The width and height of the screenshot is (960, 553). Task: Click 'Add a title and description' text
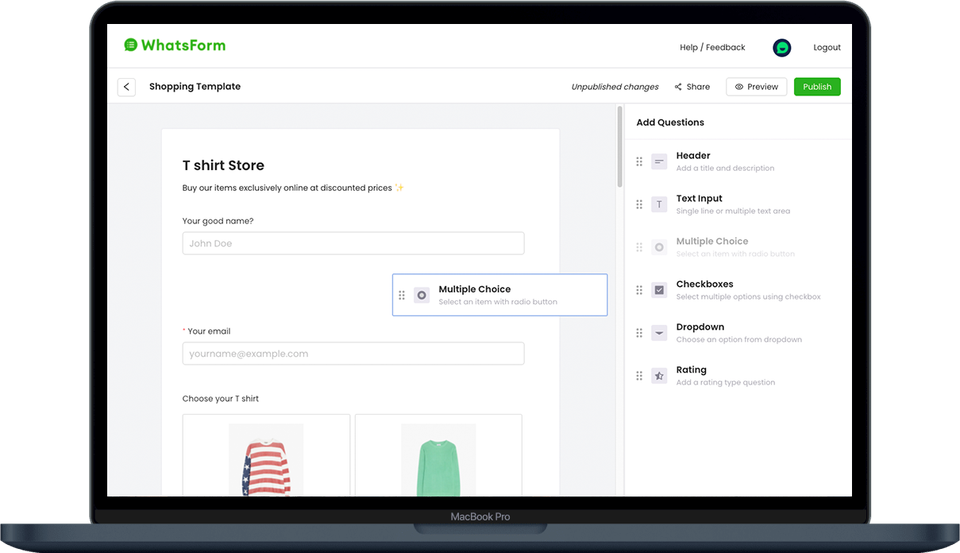725,168
